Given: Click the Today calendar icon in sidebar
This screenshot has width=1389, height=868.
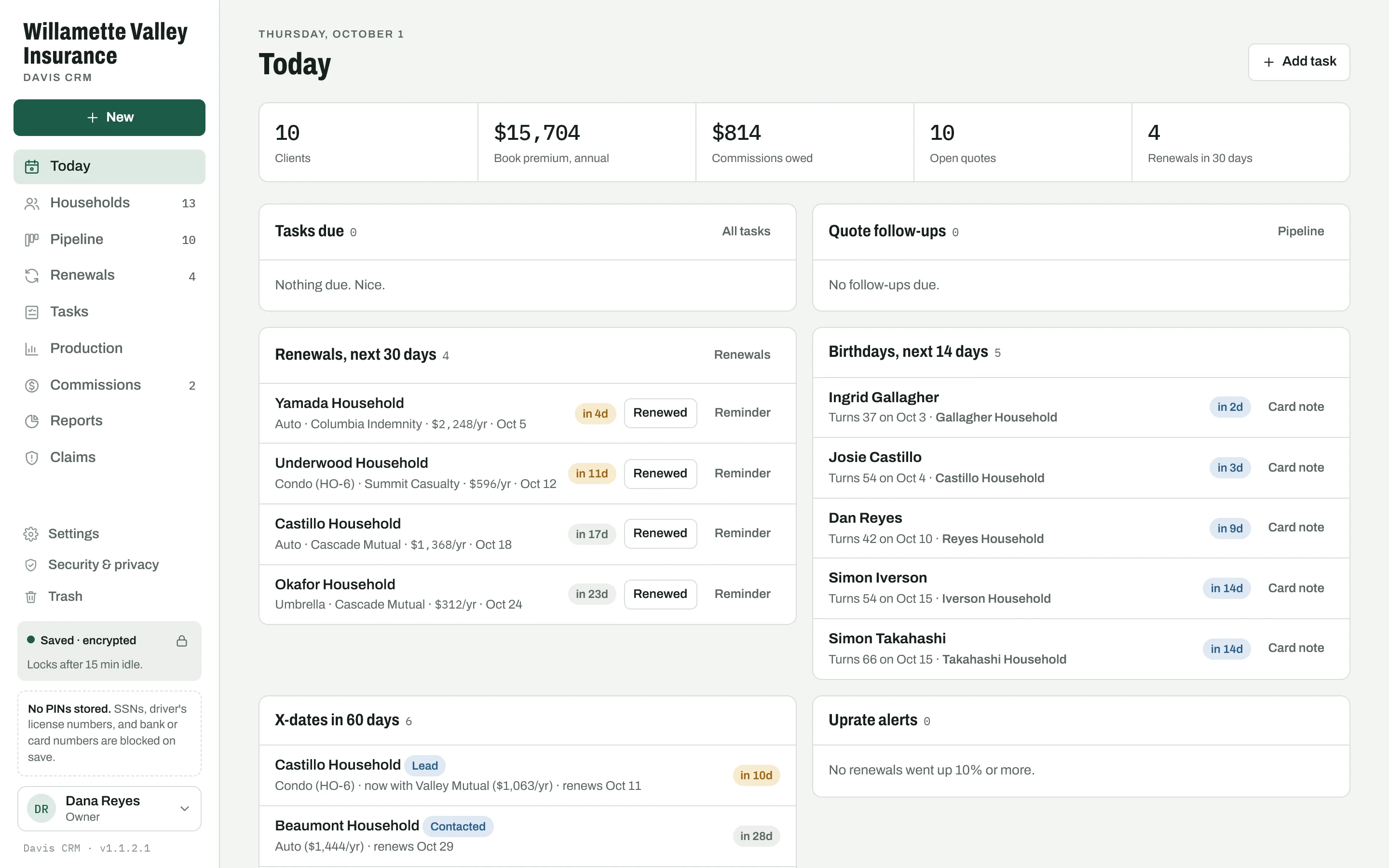Looking at the screenshot, I should pyautogui.click(x=31, y=166).
